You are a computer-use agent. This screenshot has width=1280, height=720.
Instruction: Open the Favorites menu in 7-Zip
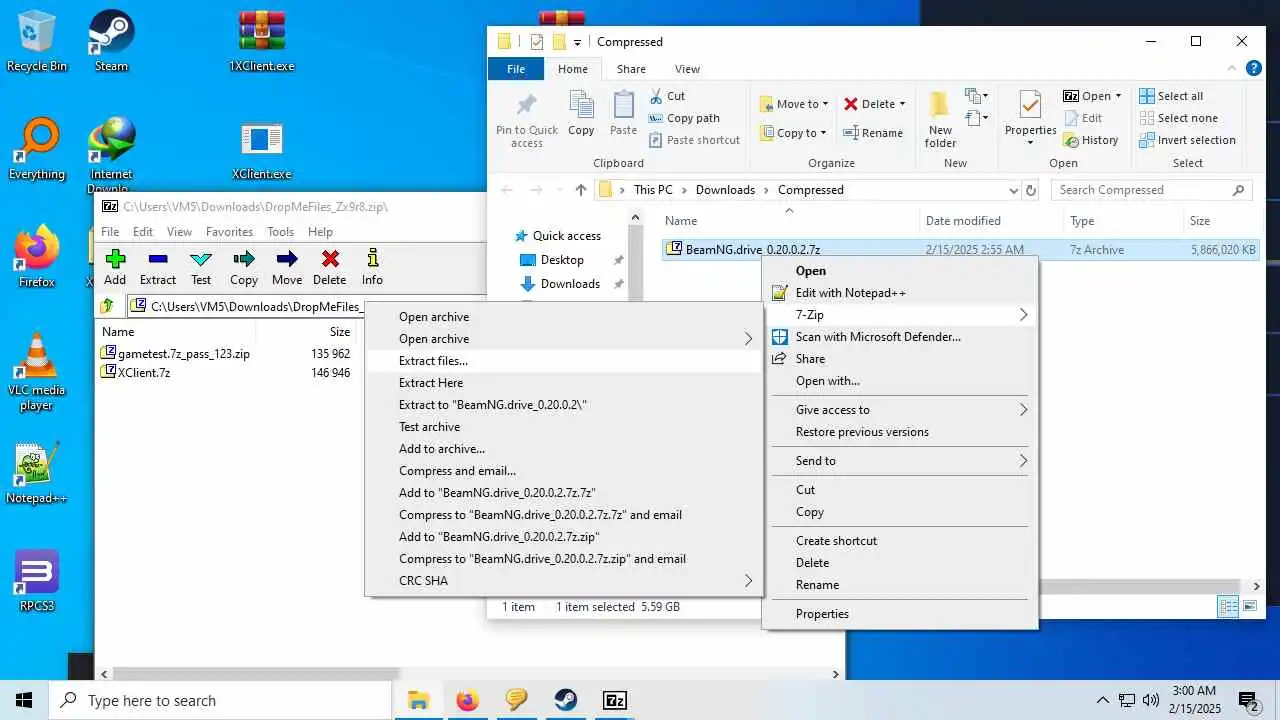(229, 232)
